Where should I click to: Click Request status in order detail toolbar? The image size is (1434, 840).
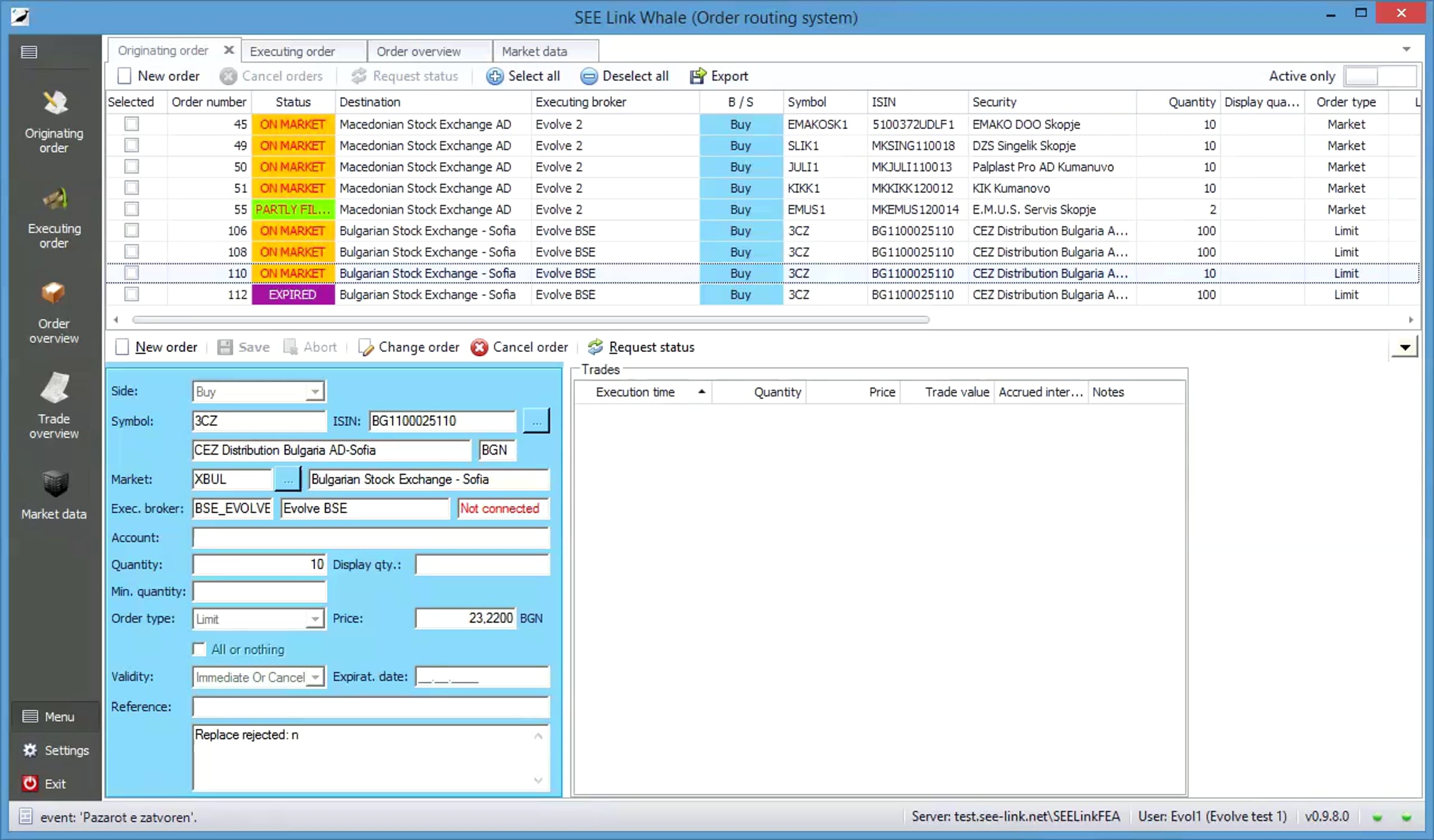tap(641, 347)
